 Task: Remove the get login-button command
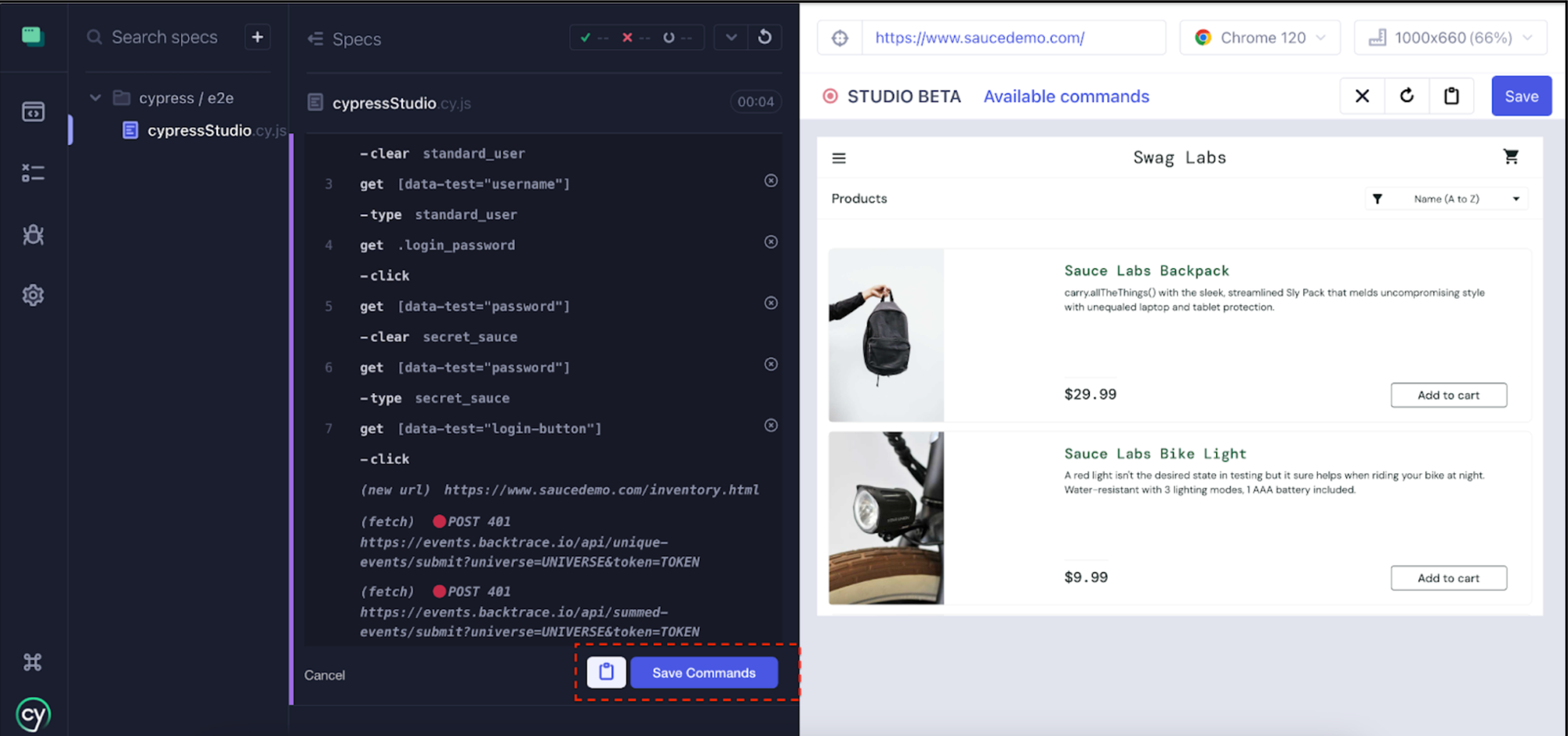[771, 426]
